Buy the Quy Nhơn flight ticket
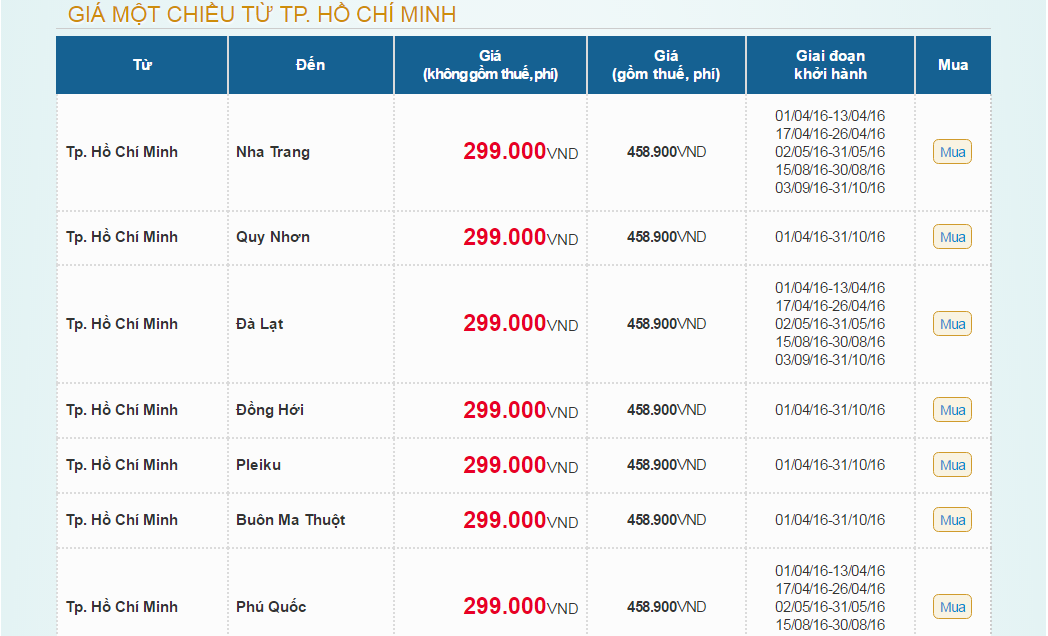Viewport: 1048px width, 636px height. click(952, 237)
